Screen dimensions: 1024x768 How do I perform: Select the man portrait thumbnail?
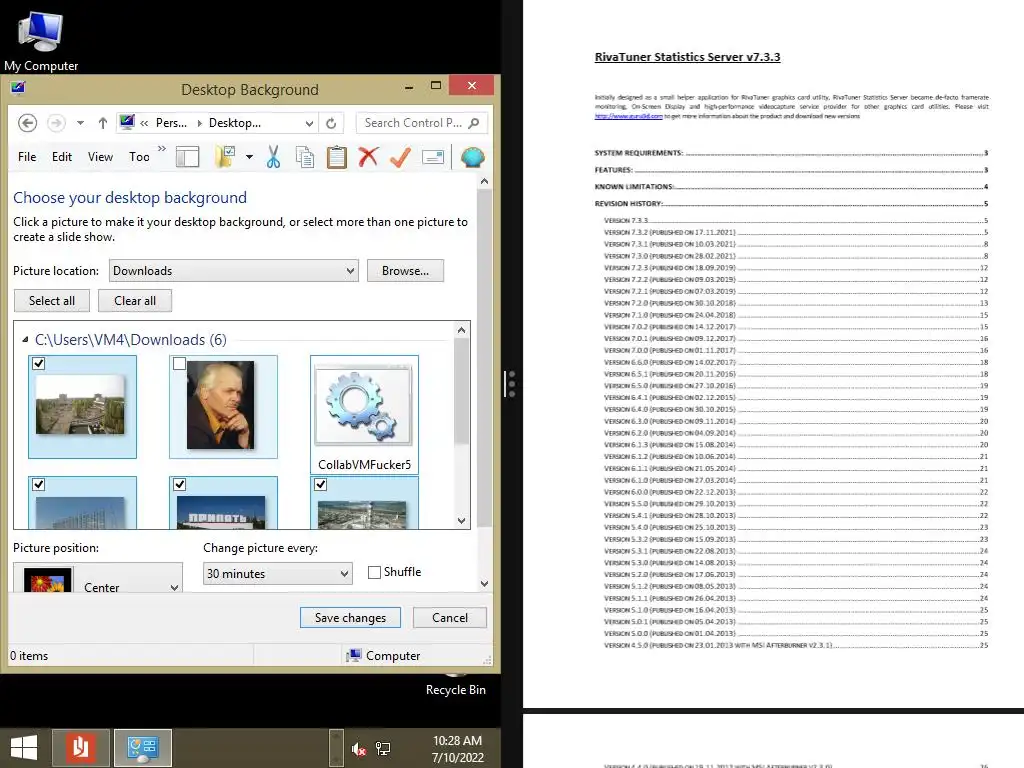[x=223, y=407]
